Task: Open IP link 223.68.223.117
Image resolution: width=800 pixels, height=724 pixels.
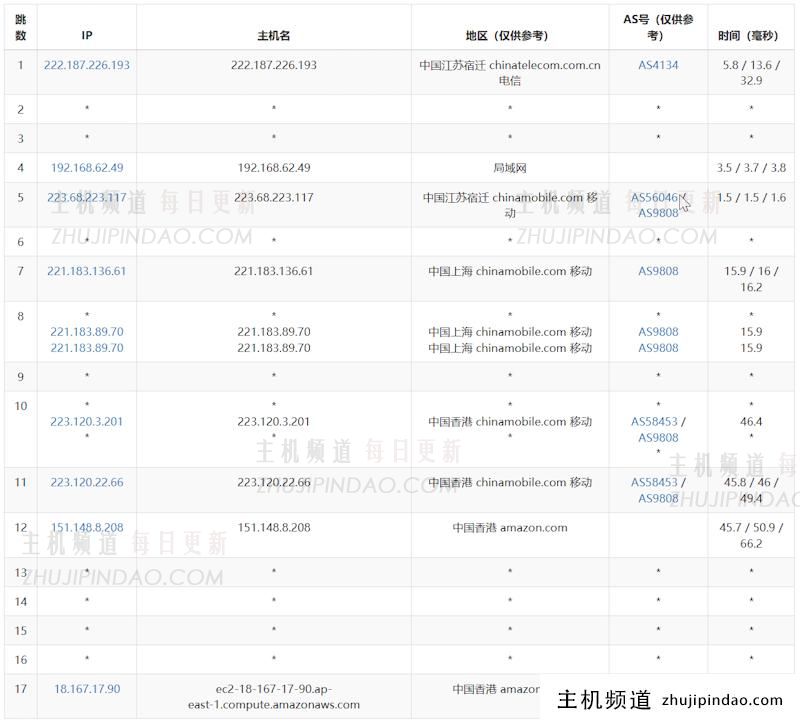Action: click(x=87, y=197)
